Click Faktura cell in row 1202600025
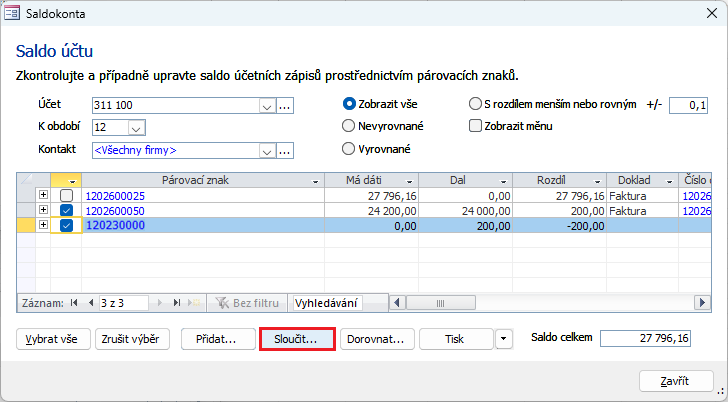The image size is (728, 402). (643, 196)
